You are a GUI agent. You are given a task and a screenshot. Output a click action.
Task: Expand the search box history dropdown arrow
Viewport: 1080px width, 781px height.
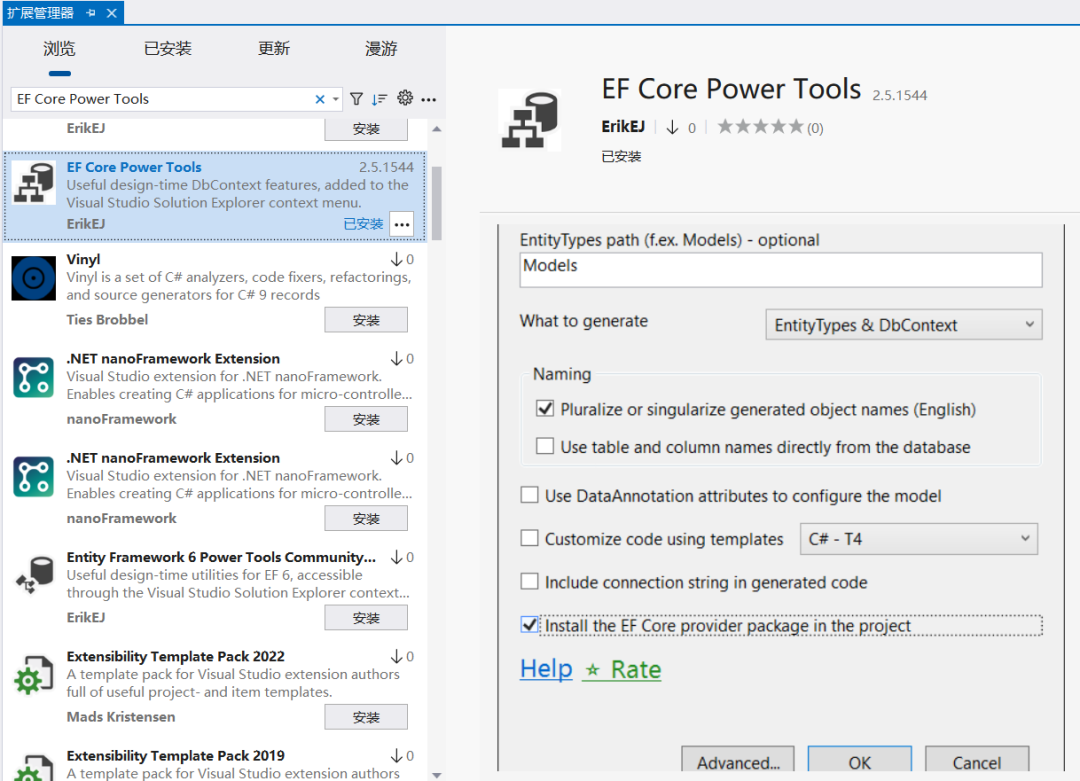[x=335, y=99]
